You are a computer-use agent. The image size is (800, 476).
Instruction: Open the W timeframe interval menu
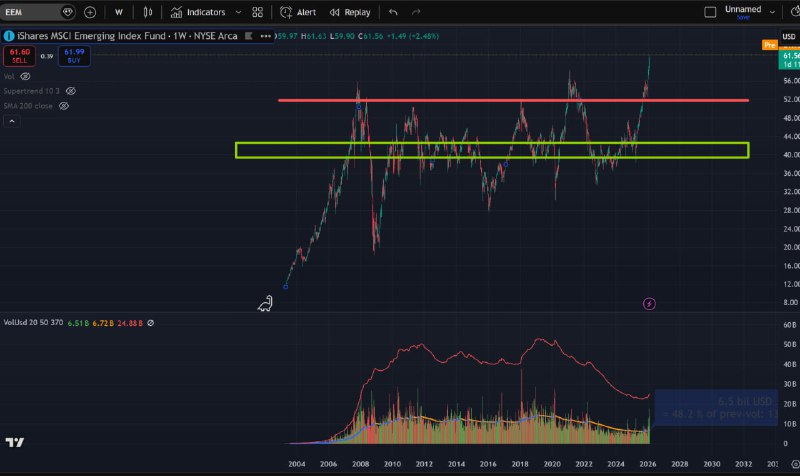[119, 12]
